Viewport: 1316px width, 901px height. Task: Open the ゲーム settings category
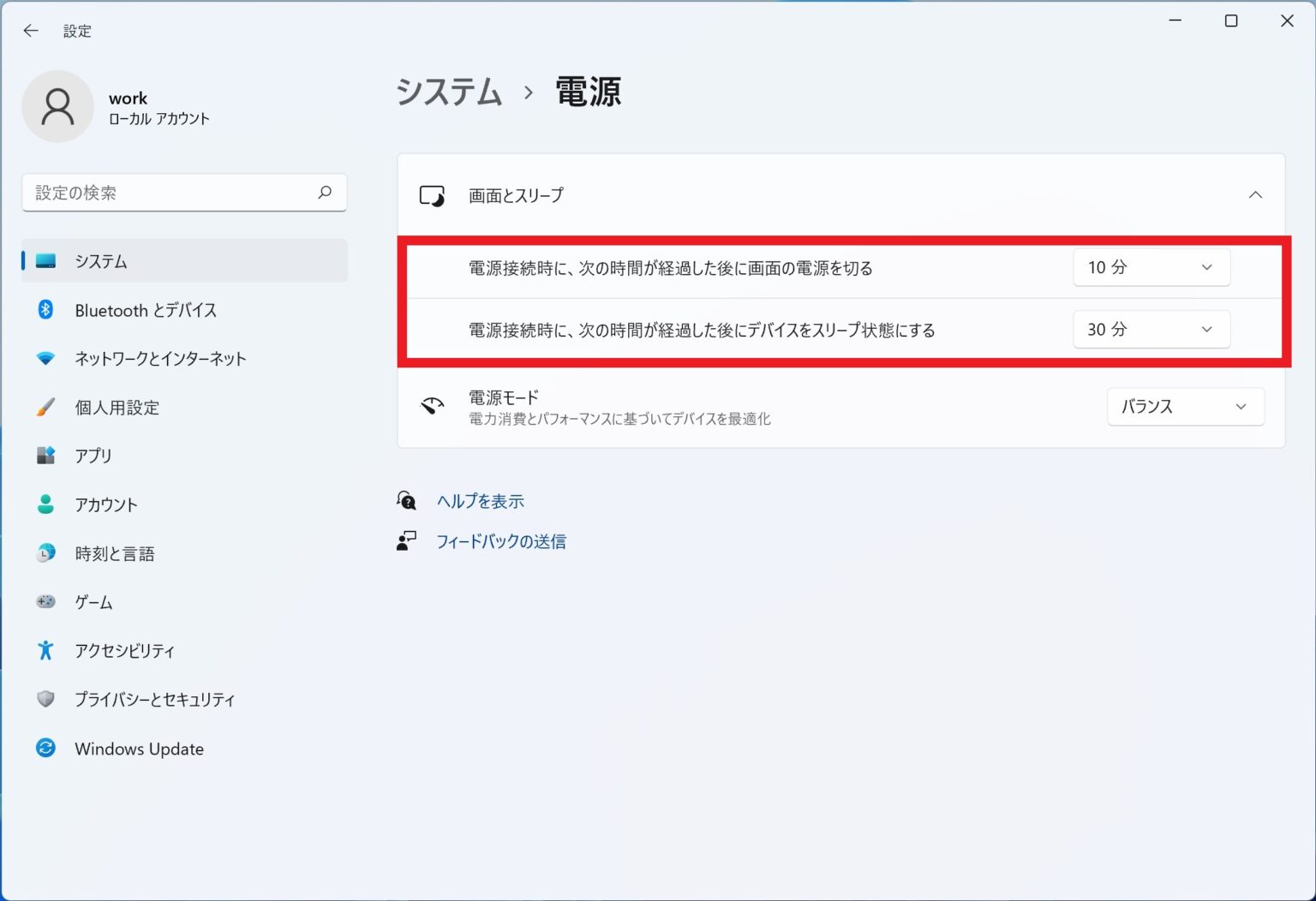93,602
